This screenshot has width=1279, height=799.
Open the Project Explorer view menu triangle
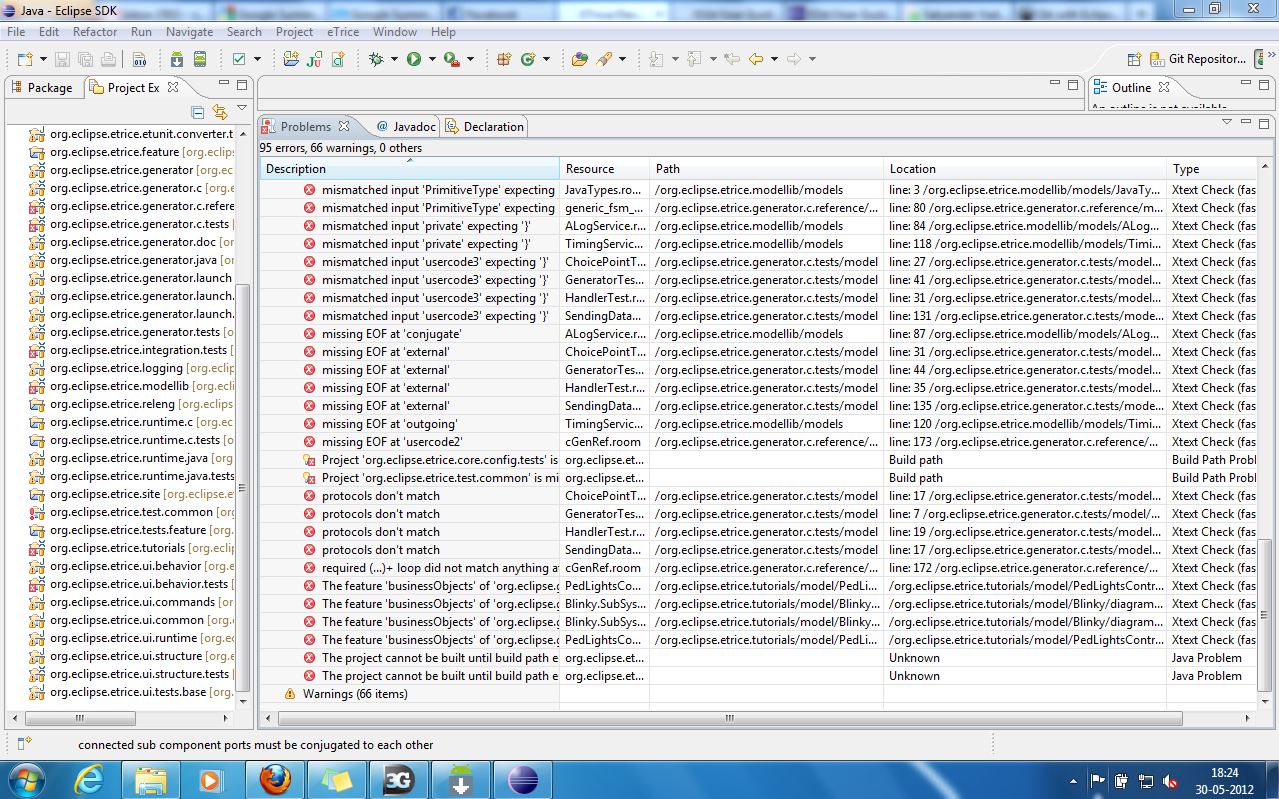click(242, 108)
